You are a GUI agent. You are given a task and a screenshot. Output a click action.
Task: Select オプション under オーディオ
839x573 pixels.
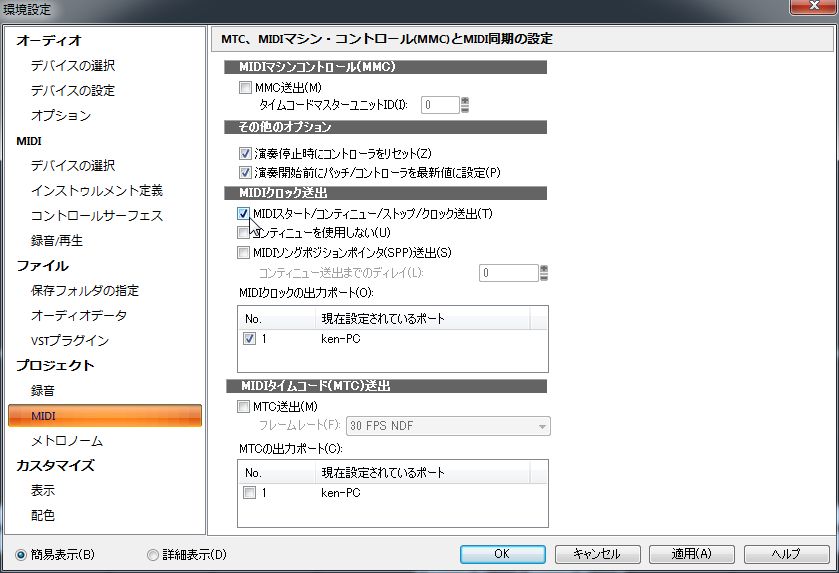coord(61,116)
